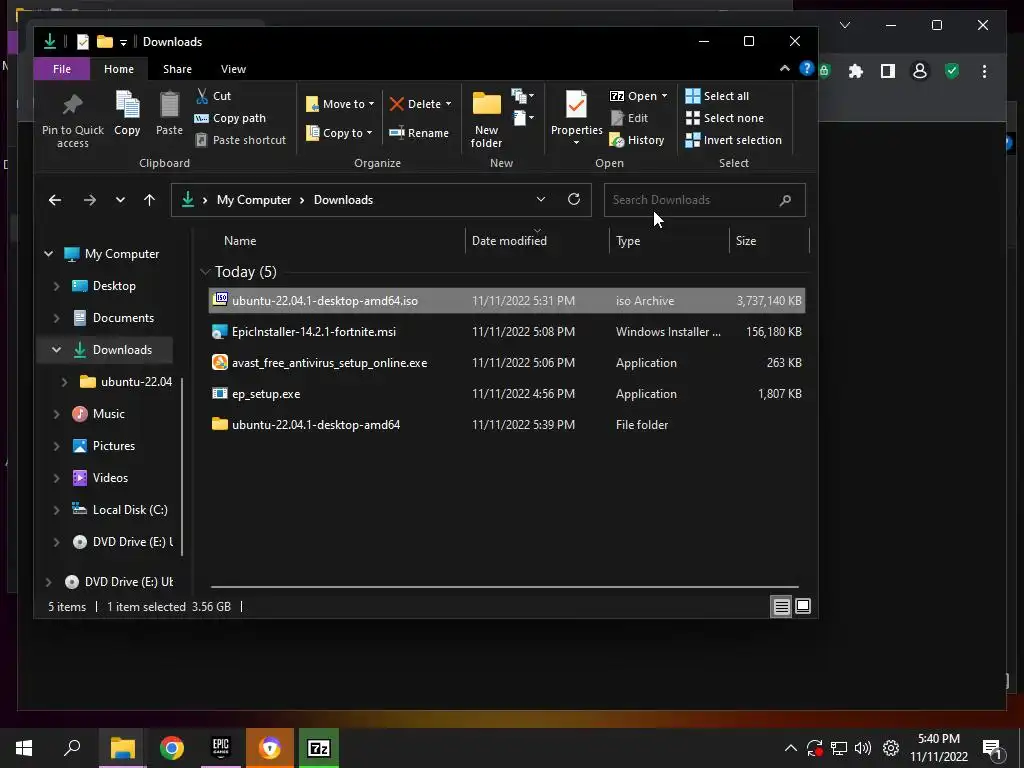Sort by Name column header

240,241
